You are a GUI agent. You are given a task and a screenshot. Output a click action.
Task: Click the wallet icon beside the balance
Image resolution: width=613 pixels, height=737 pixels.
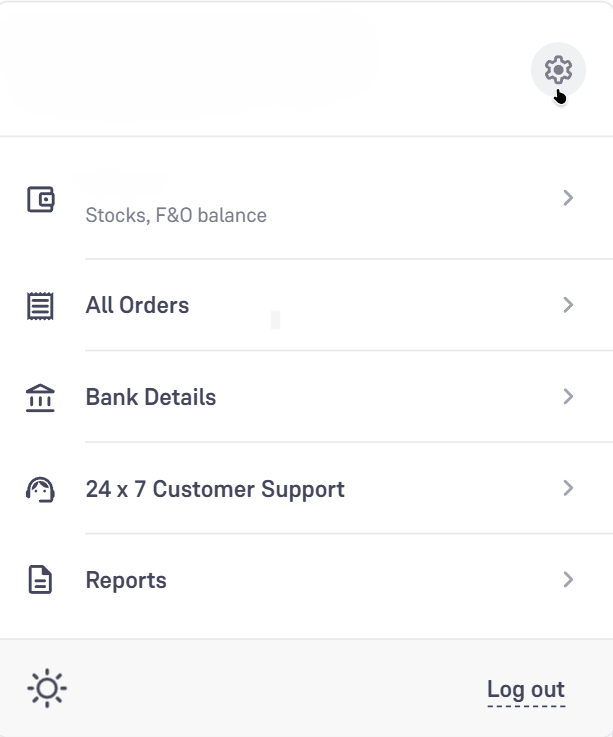pyautogui.click(x=40, y=198)
